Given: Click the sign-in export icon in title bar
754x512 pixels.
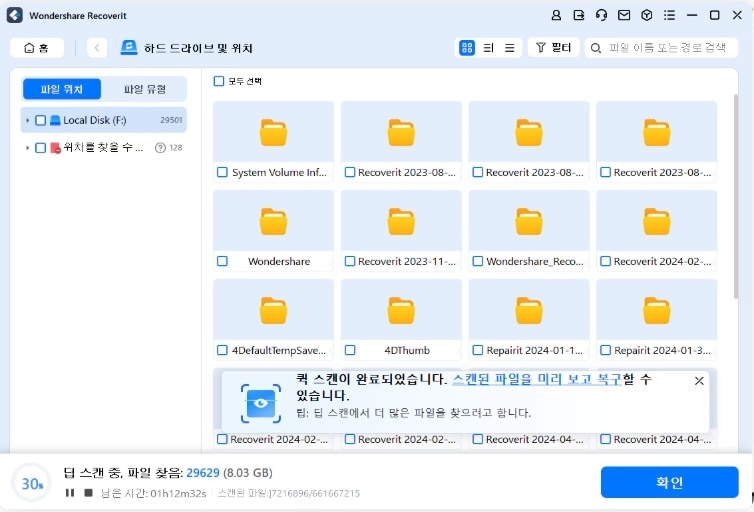Looking at the screenshot, I should coord(578,15).
